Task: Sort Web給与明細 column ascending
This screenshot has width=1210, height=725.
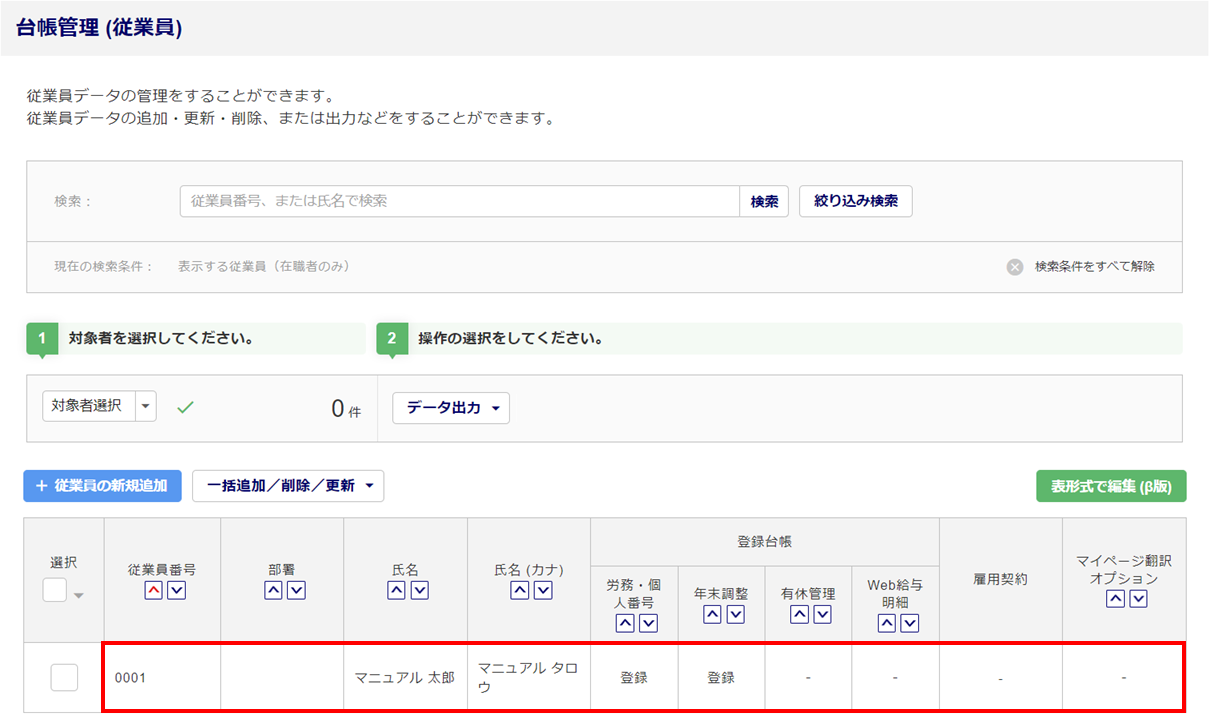Action: pos(885,623)
